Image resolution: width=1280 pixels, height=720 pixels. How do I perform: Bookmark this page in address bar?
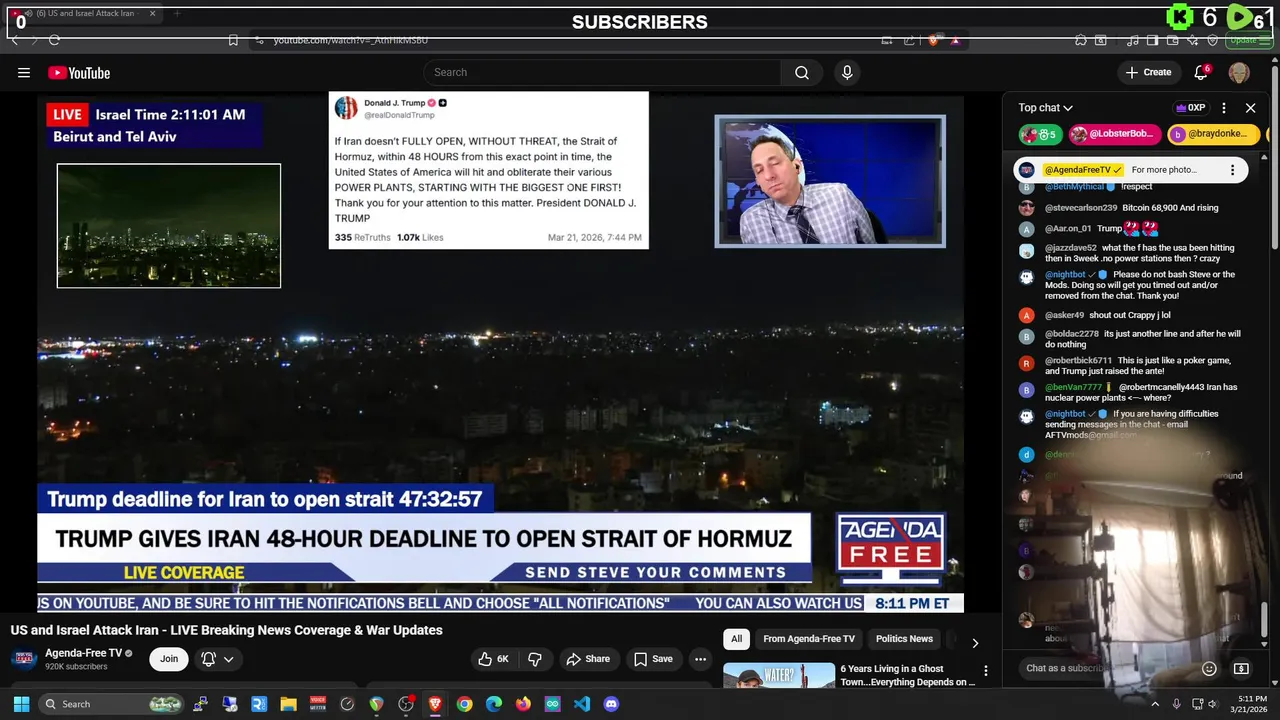coord(233,40)
